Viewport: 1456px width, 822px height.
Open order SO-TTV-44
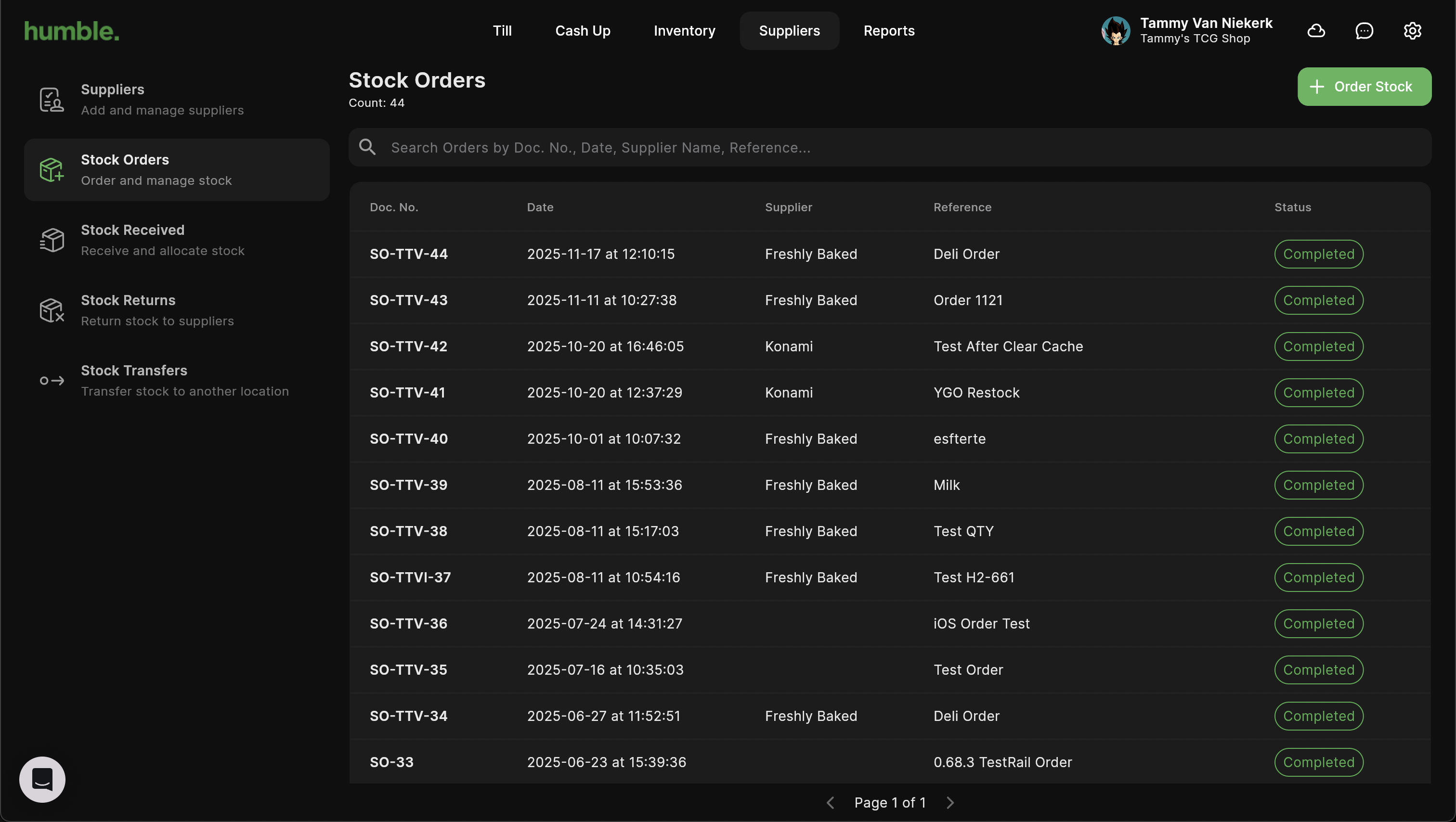point(408,254)
